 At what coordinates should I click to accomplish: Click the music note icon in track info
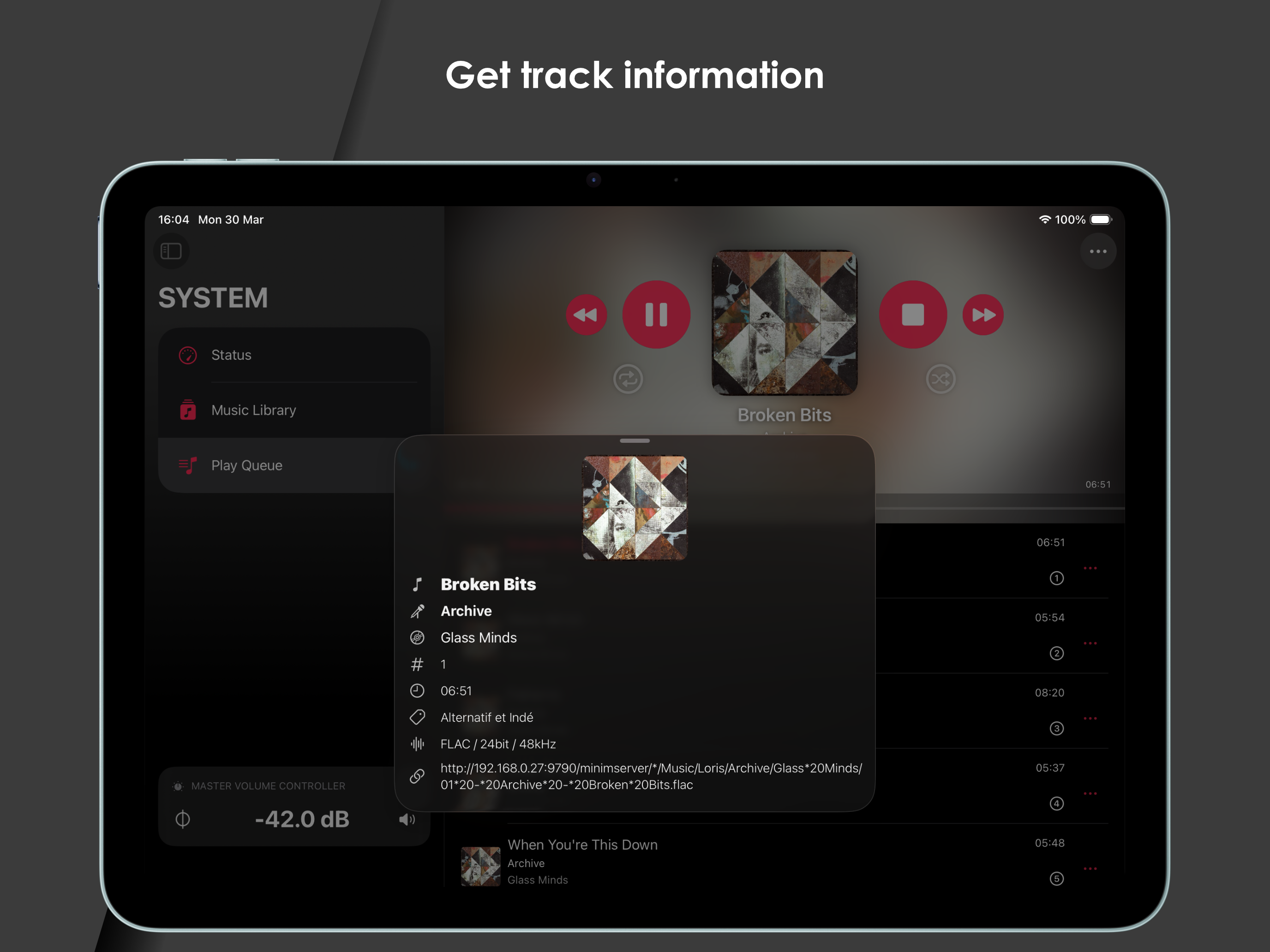pyautogui.click(x=417, y=584)
